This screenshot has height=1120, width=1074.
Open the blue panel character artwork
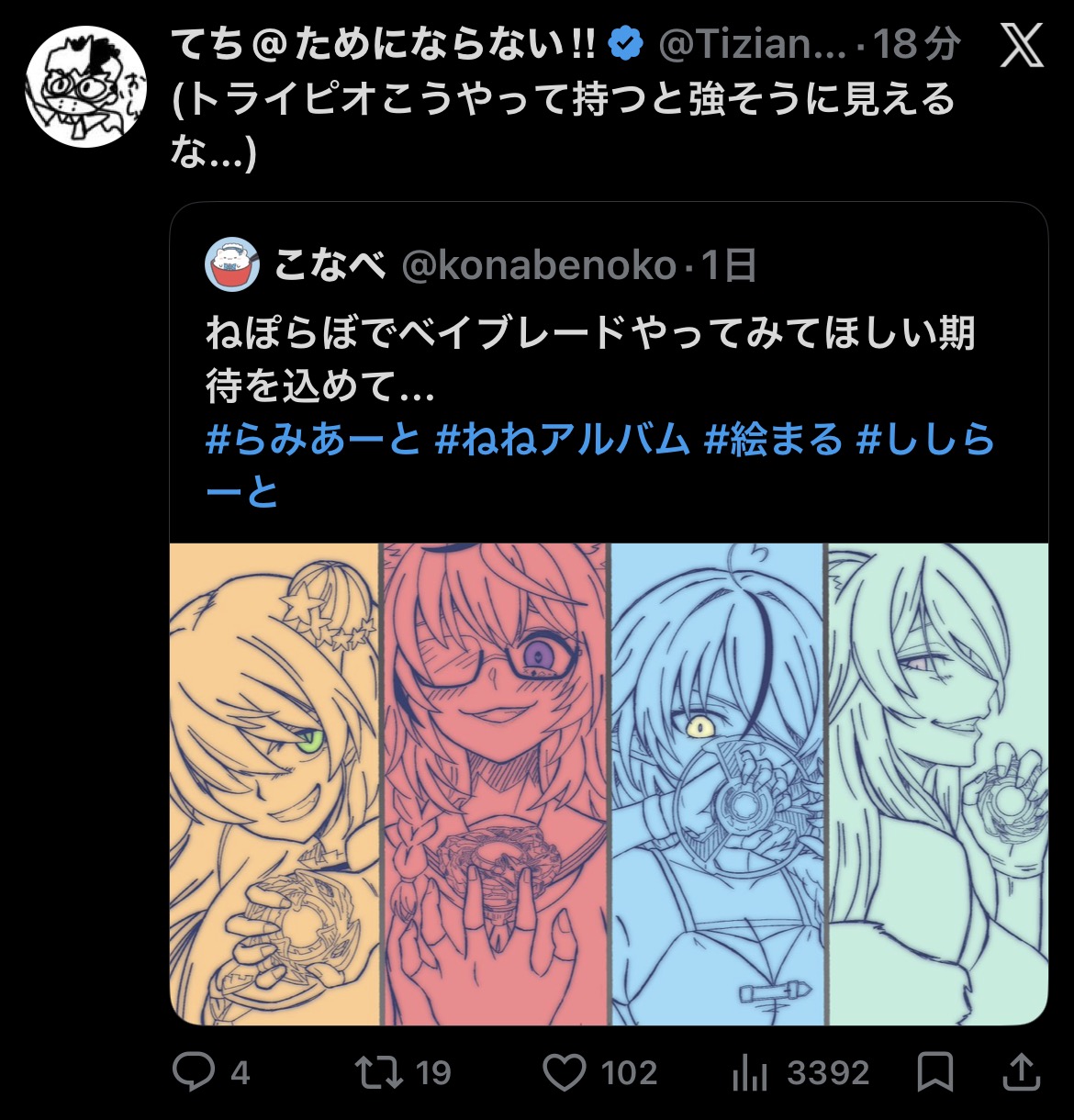pos(718,784)
